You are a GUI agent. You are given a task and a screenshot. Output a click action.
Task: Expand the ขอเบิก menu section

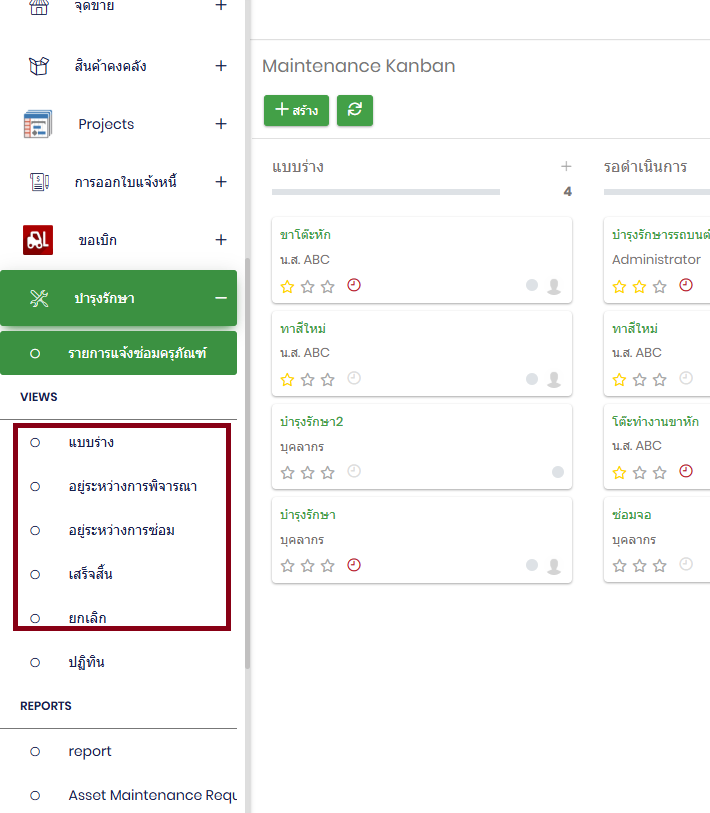[221, 240]
